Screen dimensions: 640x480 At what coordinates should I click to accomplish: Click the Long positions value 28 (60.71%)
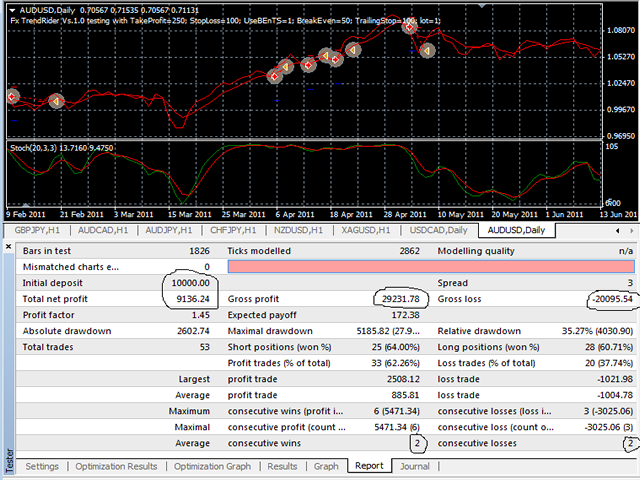tap(609, 347)
